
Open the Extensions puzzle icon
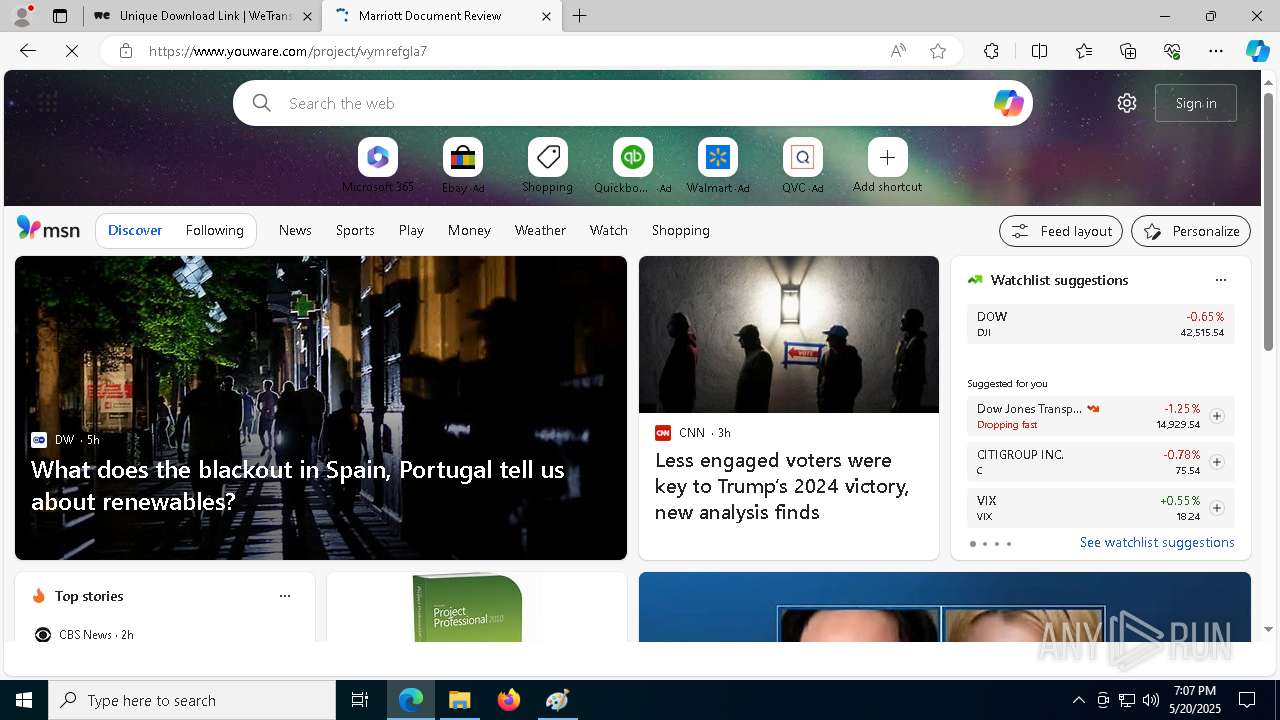pyautogui.click(x=991, y=51)
